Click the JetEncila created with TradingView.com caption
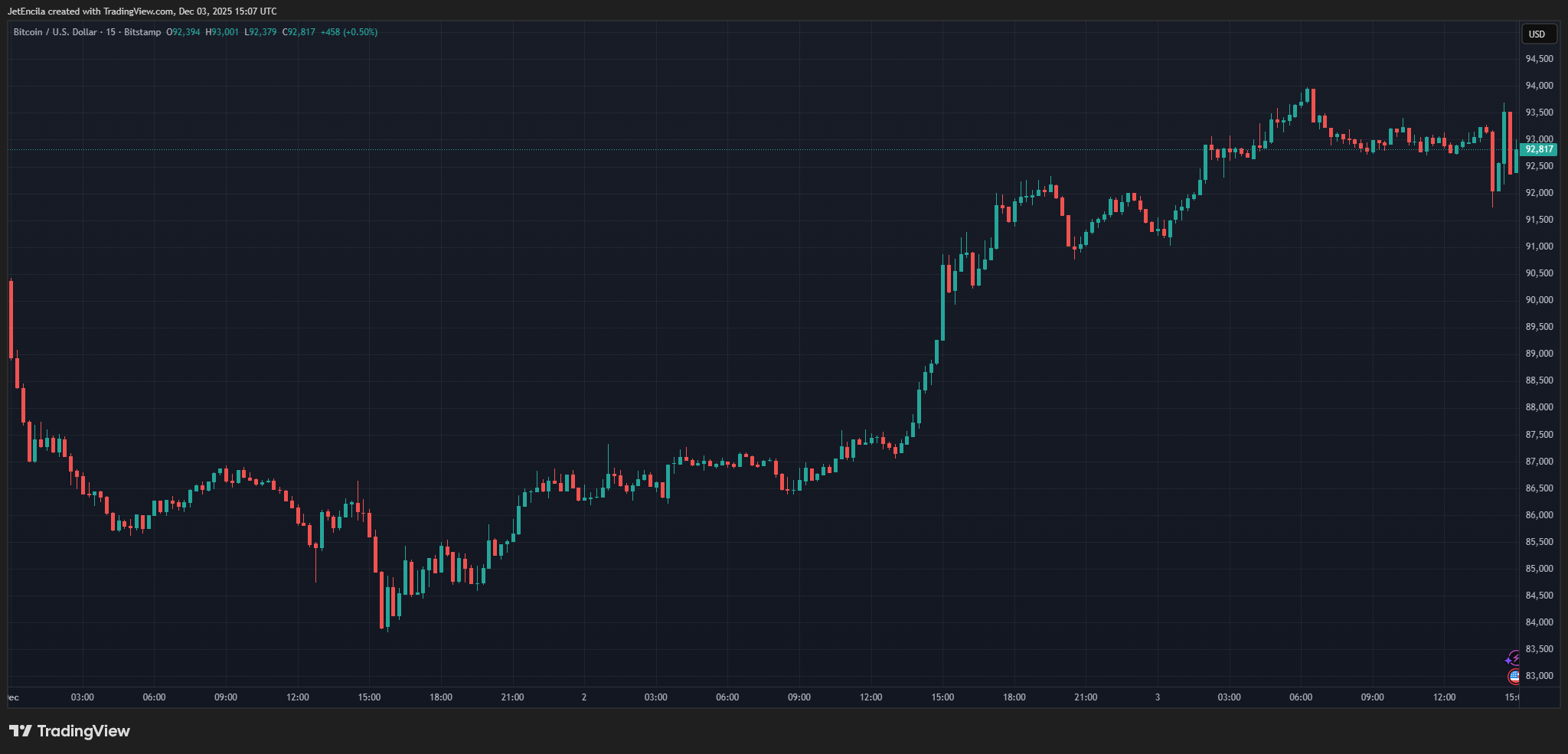Image resolution: width=1568 pixels, height=754 pixels. pos(142,11)
